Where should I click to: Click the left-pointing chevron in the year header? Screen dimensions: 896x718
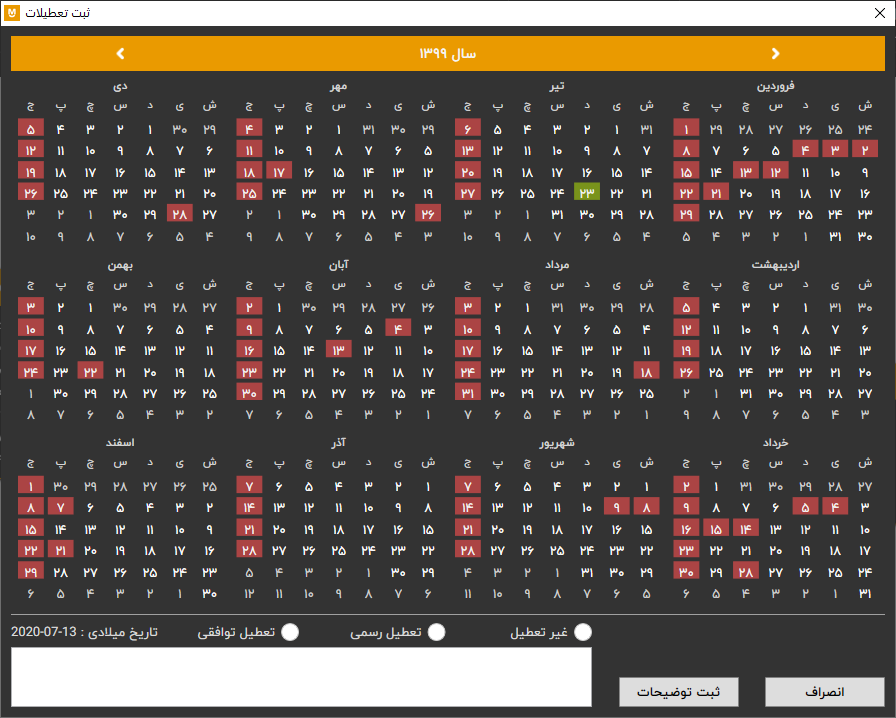coord(121,53)
